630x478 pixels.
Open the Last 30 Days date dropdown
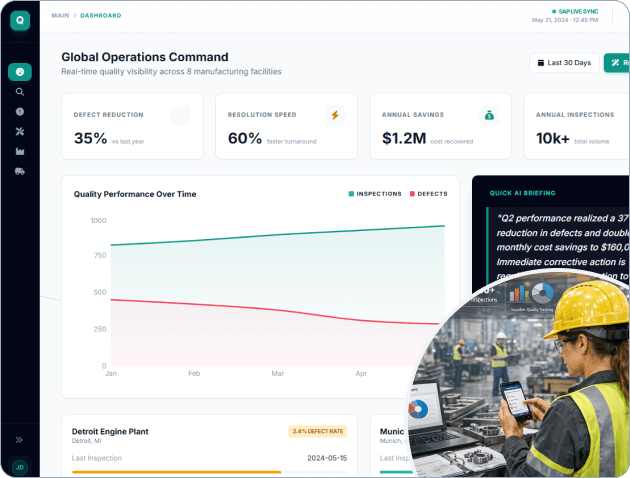pyautogui.click(x=564, y=63)
